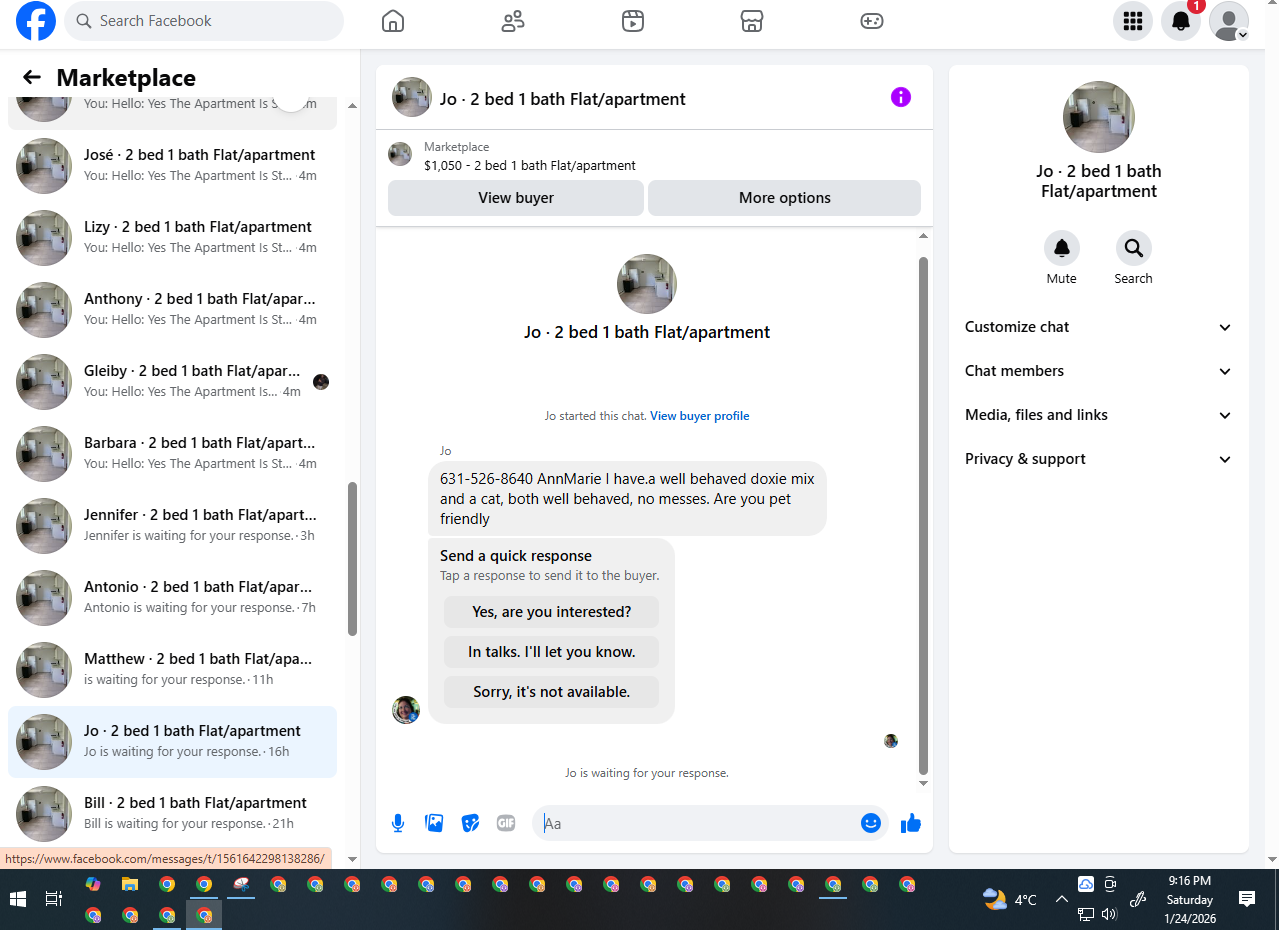Expand Customize chat section
This screenshot has width=1279, height=930.
tap(1098, 327)
